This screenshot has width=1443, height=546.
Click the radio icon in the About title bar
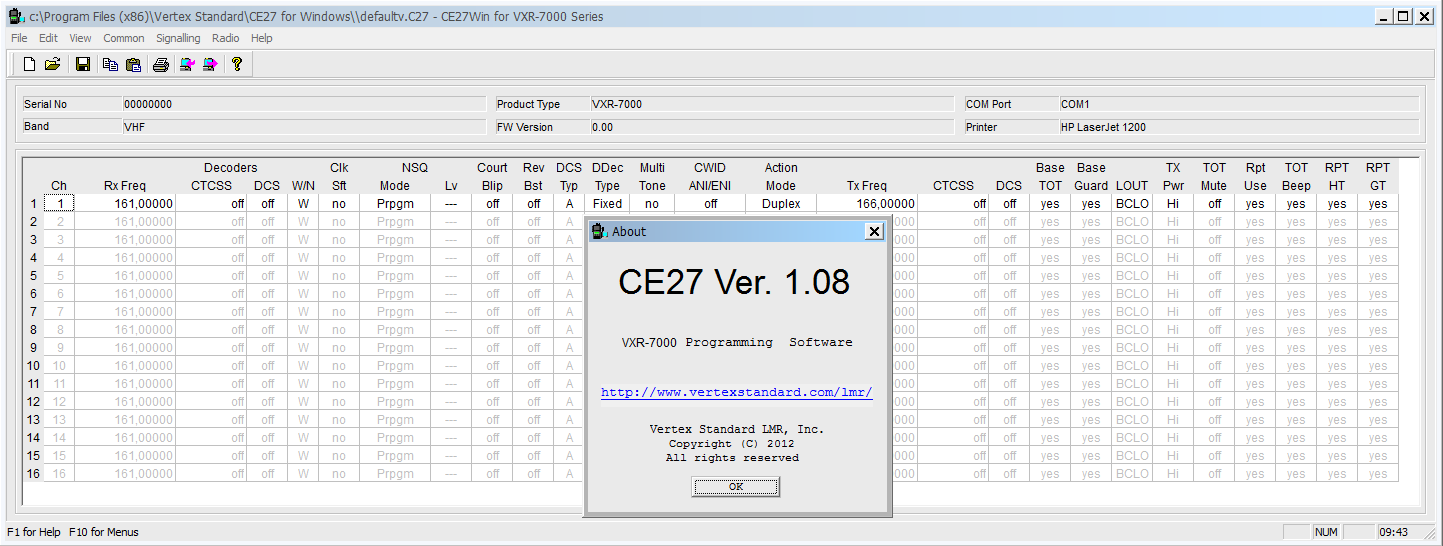coord(599,231)
